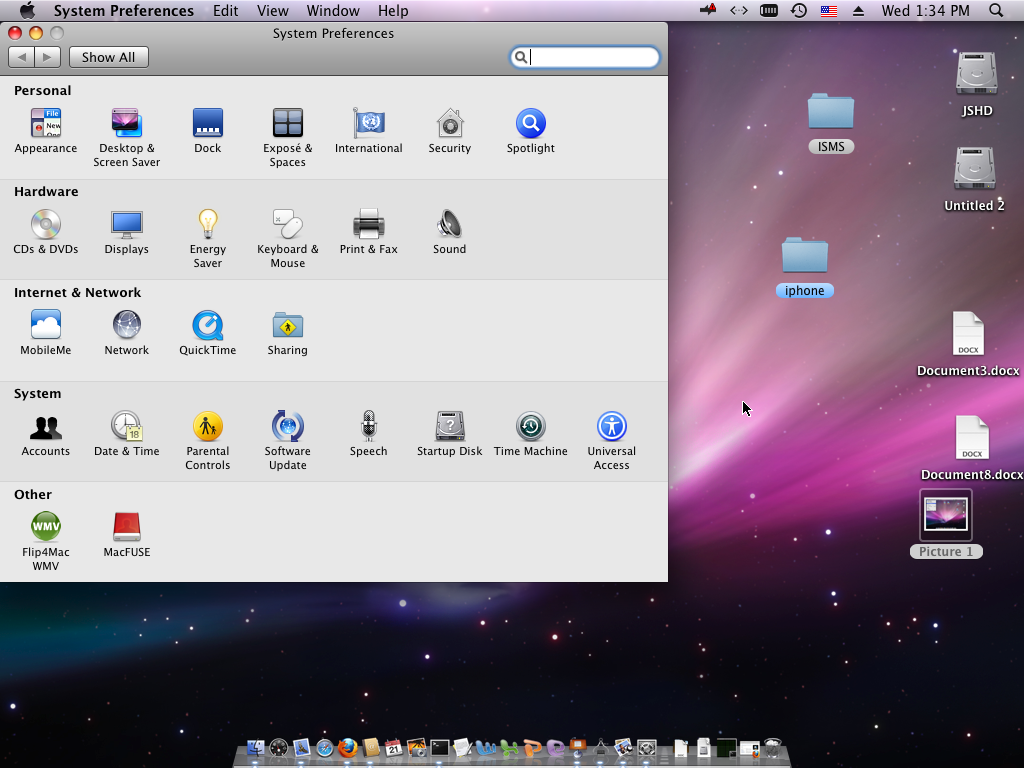The height and width of the screenshot is (768, 1024).
Task: Launch Microsoft PowerPoint from the Dock
Action: [x=532, y=748]
